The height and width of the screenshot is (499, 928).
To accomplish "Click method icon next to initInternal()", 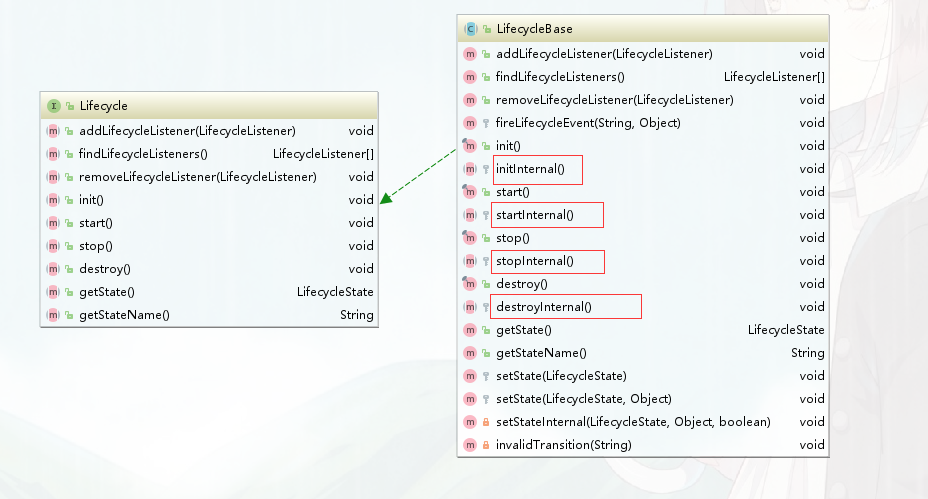I will click(470, 169).
